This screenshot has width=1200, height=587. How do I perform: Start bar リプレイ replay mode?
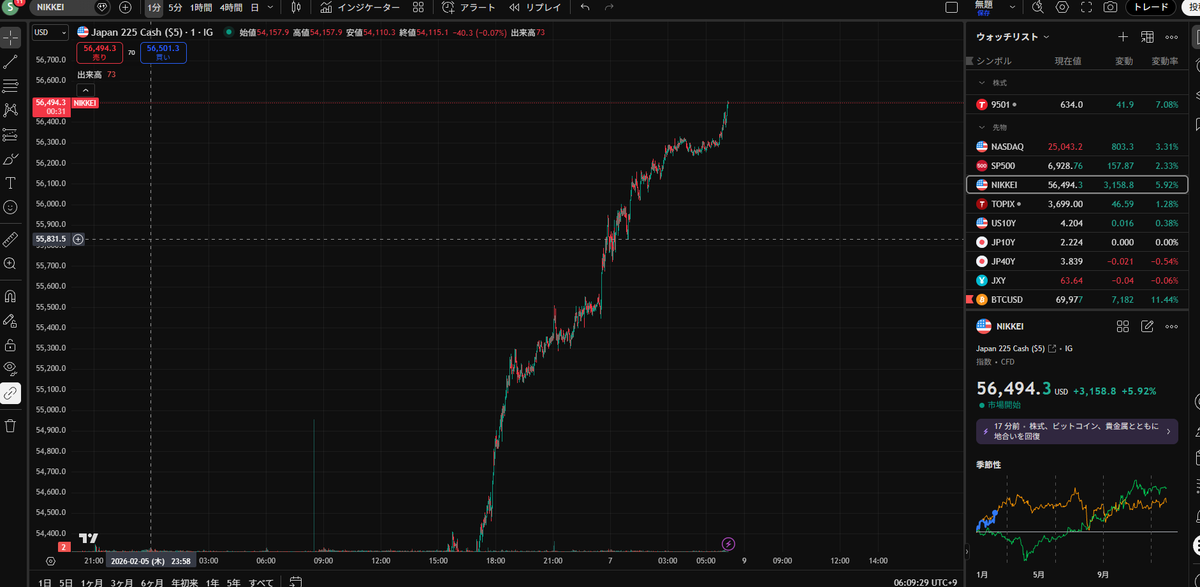click(x=535, y=7)
